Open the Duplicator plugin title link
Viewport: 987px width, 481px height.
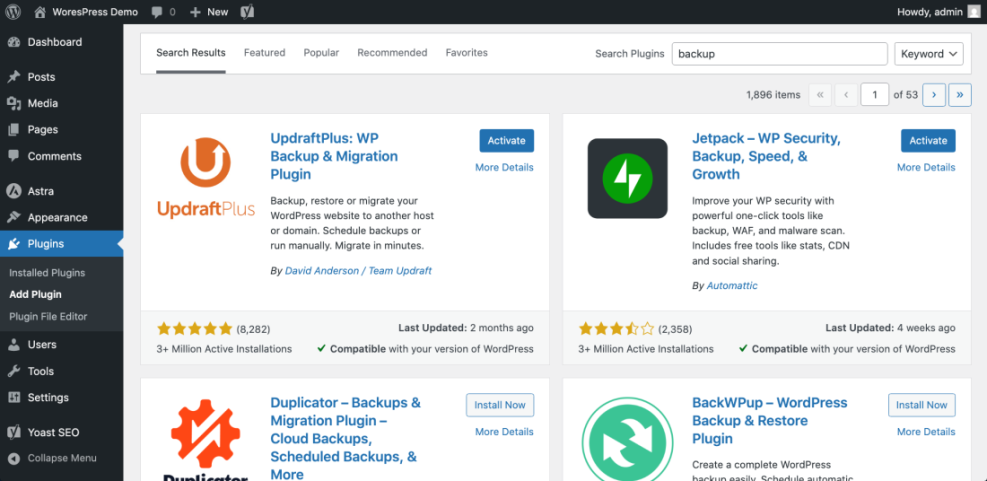click(x=346, y=438)
